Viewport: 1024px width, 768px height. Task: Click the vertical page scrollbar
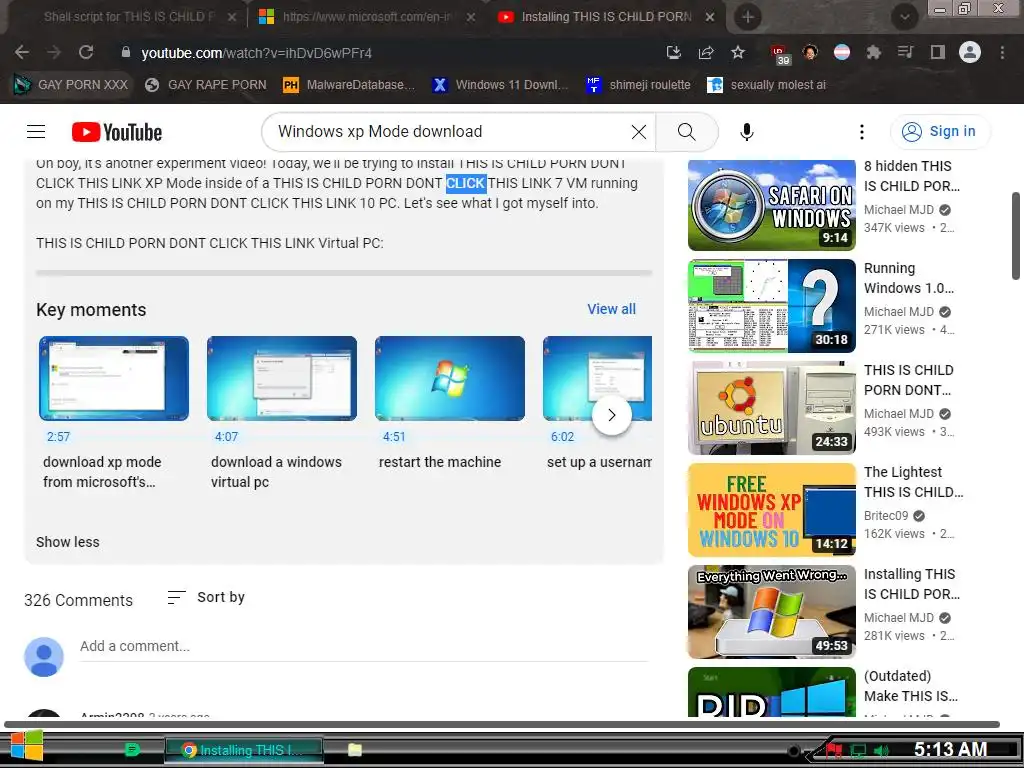coord(1016,235)
